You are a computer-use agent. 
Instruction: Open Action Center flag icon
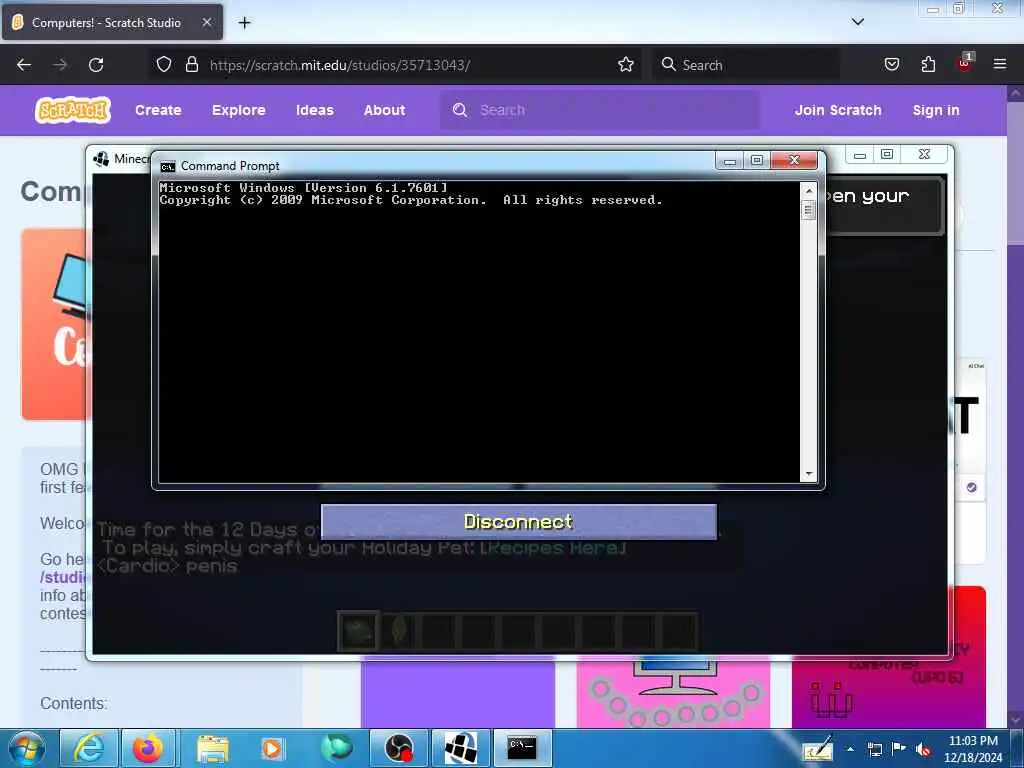[x=899, y=748]
